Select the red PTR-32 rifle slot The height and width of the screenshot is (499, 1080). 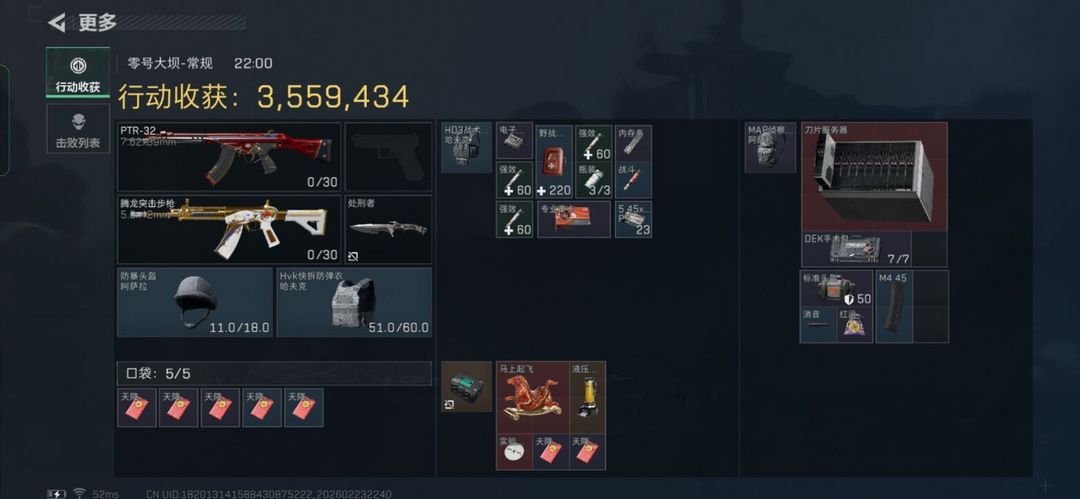click(229, 157)
